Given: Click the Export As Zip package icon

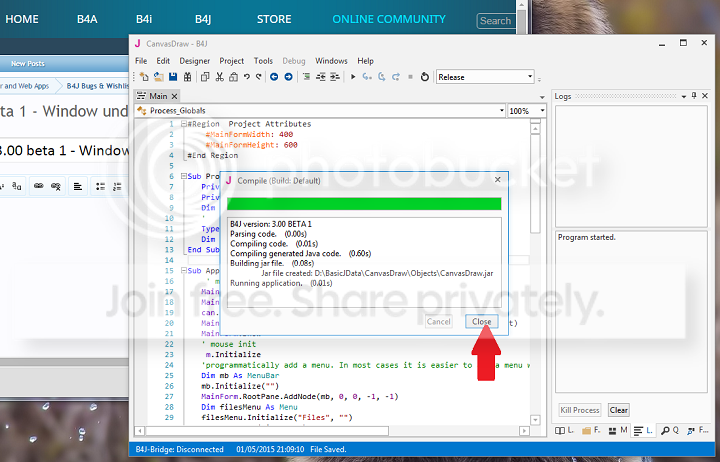Looking at the screenshot, I should 187,77.
